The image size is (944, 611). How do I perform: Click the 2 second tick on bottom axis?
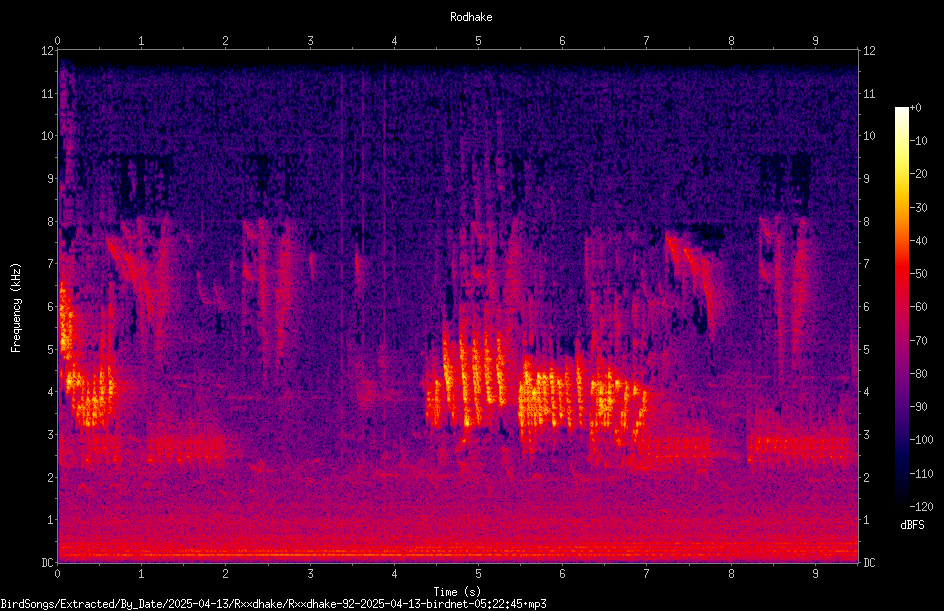coord(225,574)
